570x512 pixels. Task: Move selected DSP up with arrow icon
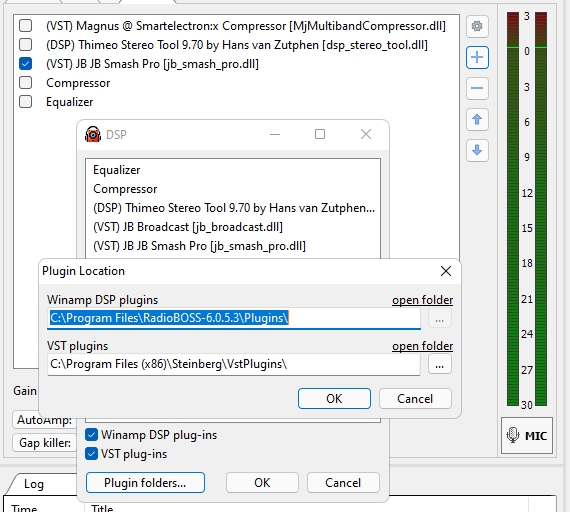pyautogui.click(x=477, y=119)
